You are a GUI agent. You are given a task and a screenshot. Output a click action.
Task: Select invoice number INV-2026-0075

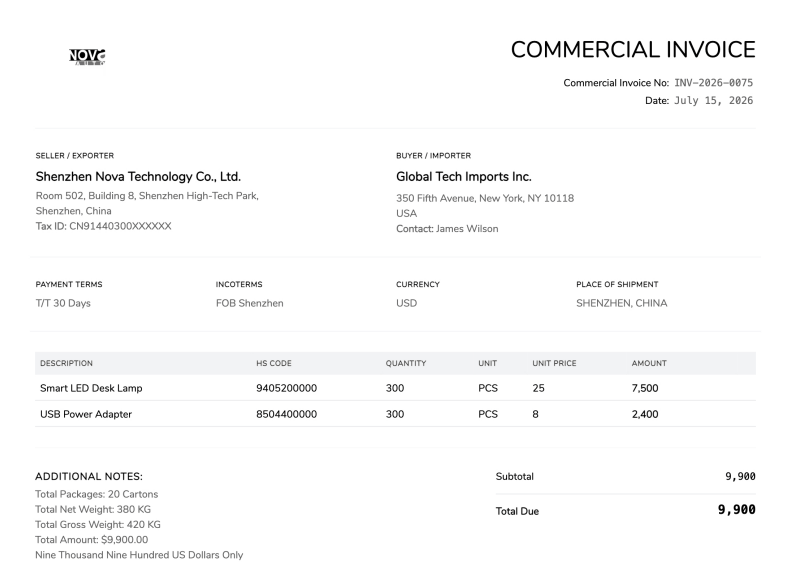(x=713, y=83)
